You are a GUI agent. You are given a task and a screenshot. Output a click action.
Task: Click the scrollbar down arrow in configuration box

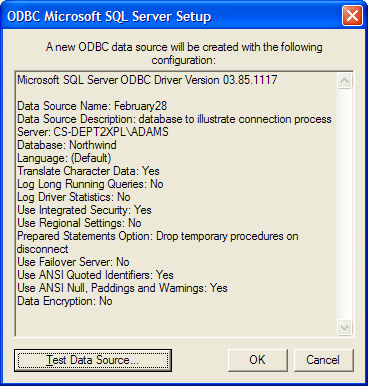(344, 327)
